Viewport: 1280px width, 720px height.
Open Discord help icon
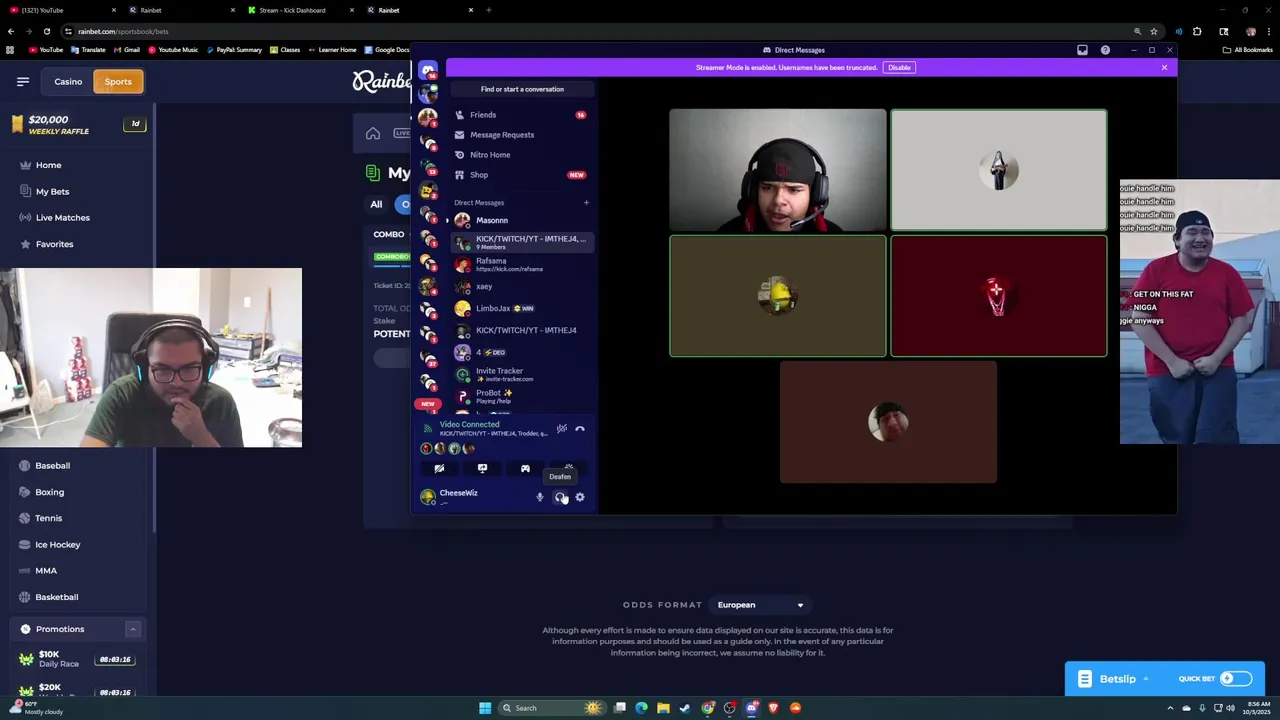click(1105, 50)
